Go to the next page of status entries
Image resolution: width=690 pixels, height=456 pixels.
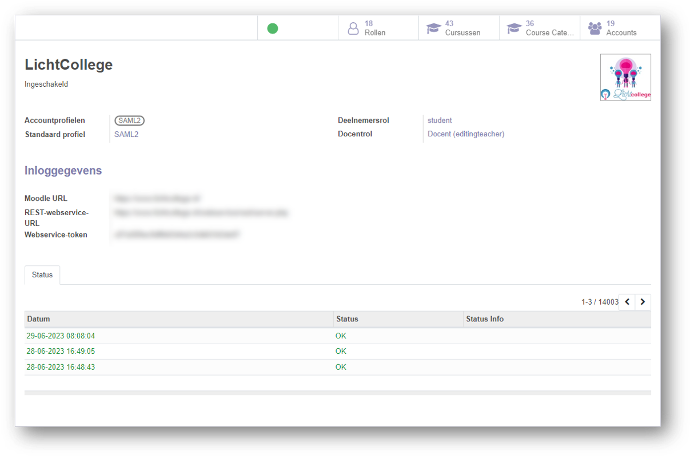coord(642,301)
